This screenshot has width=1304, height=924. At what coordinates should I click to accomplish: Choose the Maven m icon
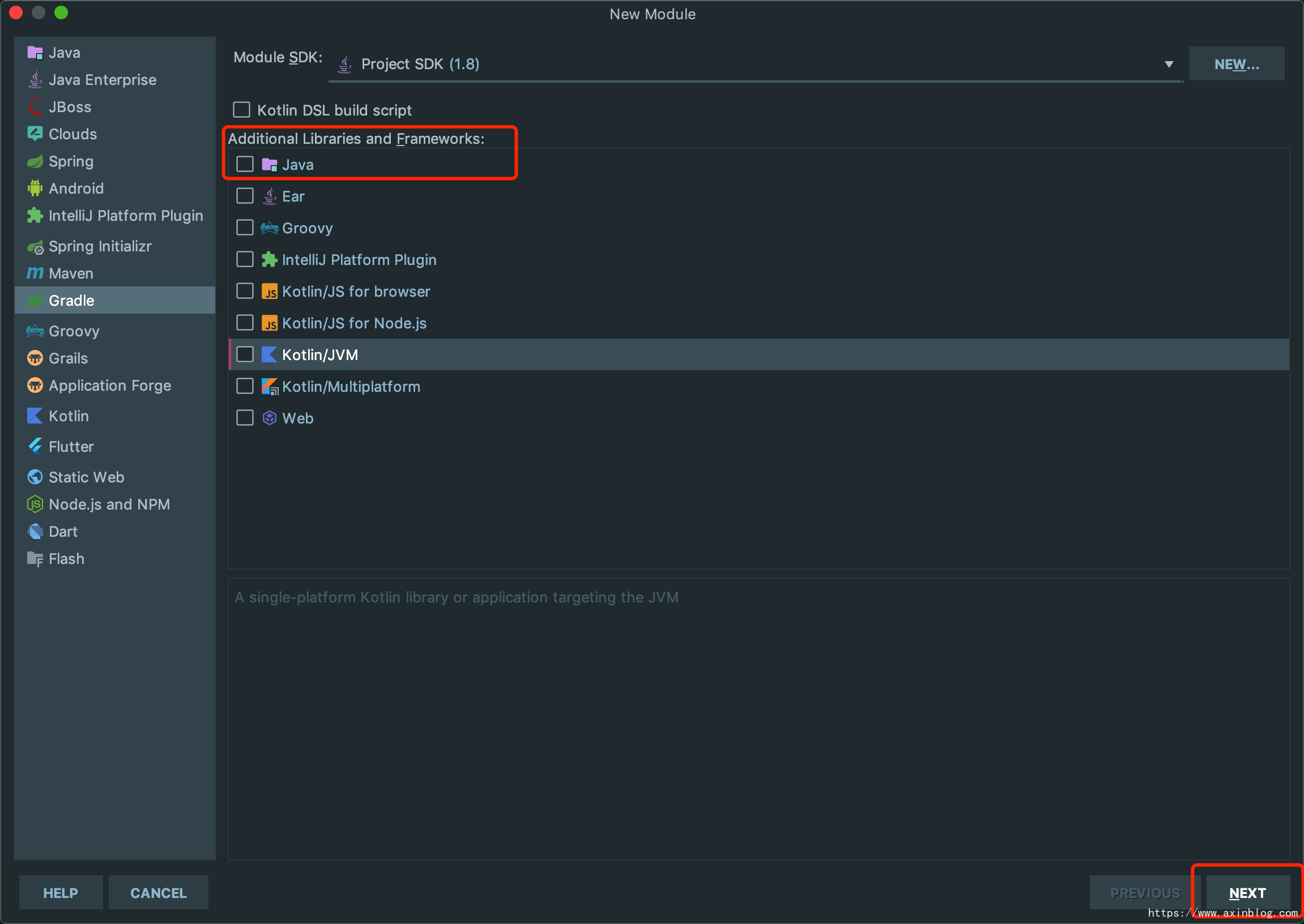[35, 273]
